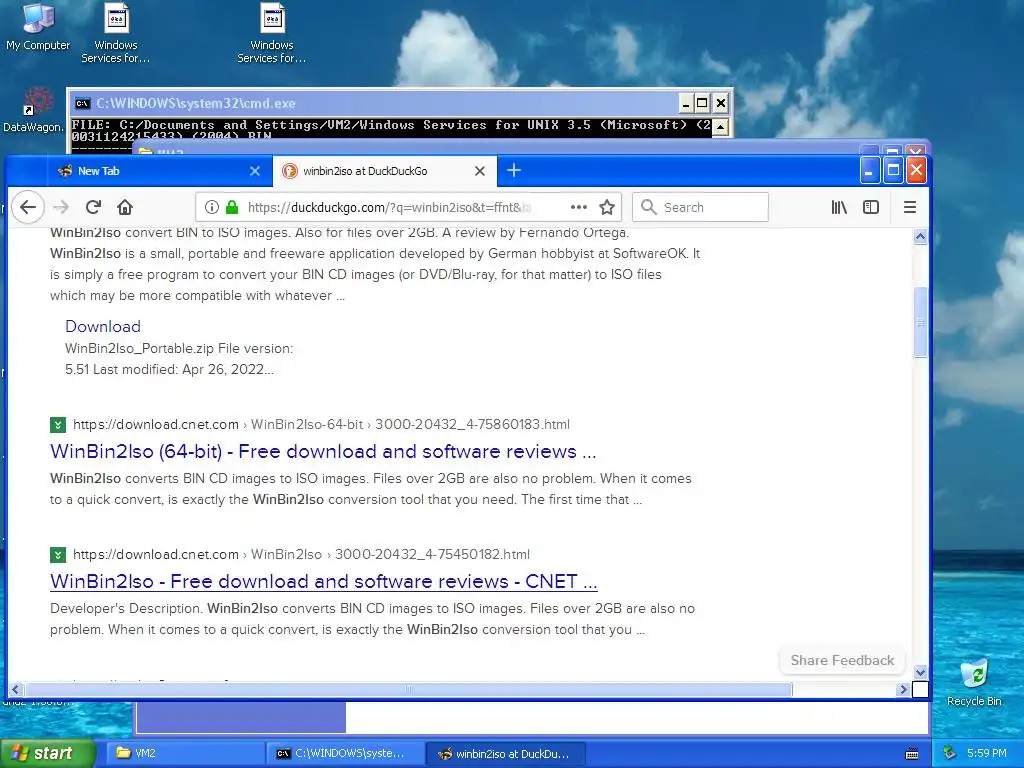Switch to winbin2iso browser taskbar button
Image resolution: width=1024 pixels, height=768 pixels.
505,753
